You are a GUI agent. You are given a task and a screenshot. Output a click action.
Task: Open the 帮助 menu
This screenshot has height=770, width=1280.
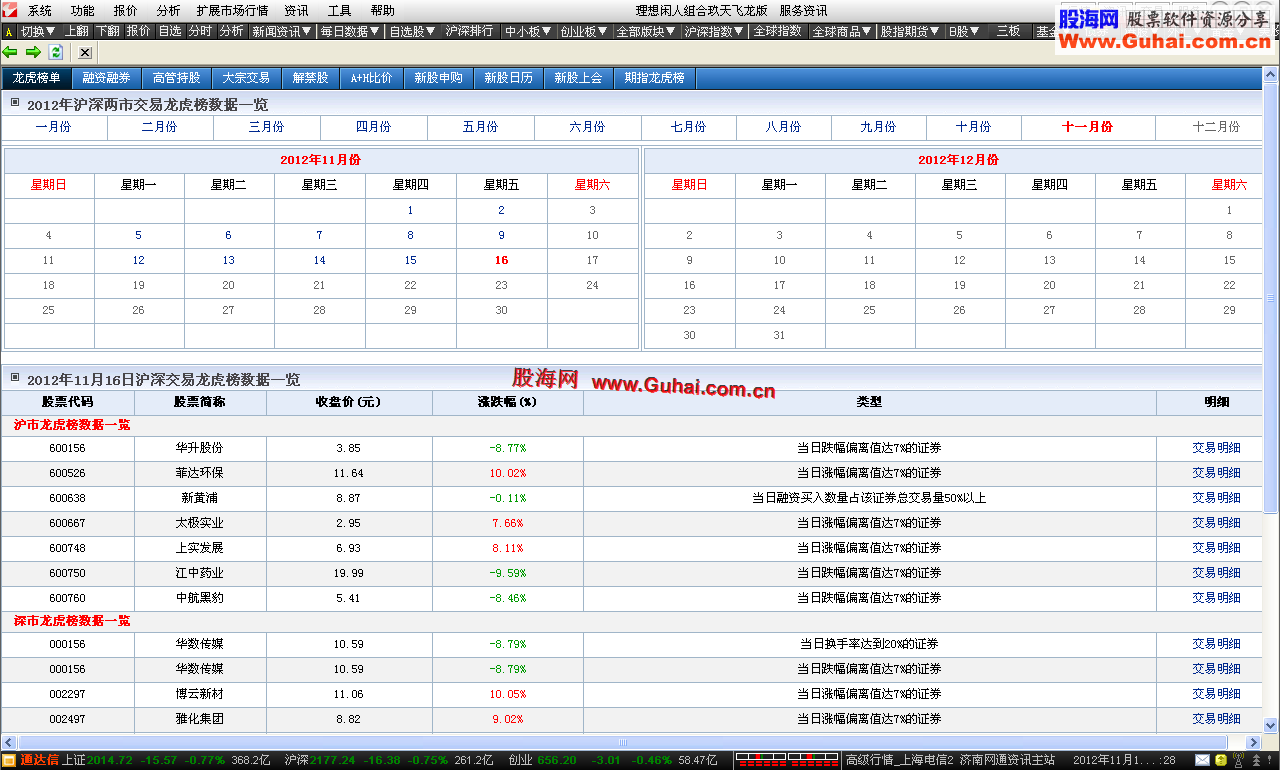(x=382, y=11)
